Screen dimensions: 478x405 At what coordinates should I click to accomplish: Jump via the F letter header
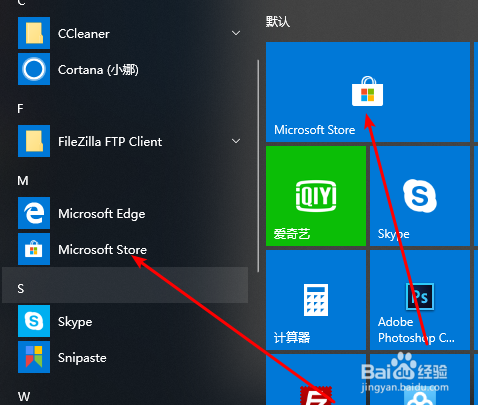click(x=20, y=109)
